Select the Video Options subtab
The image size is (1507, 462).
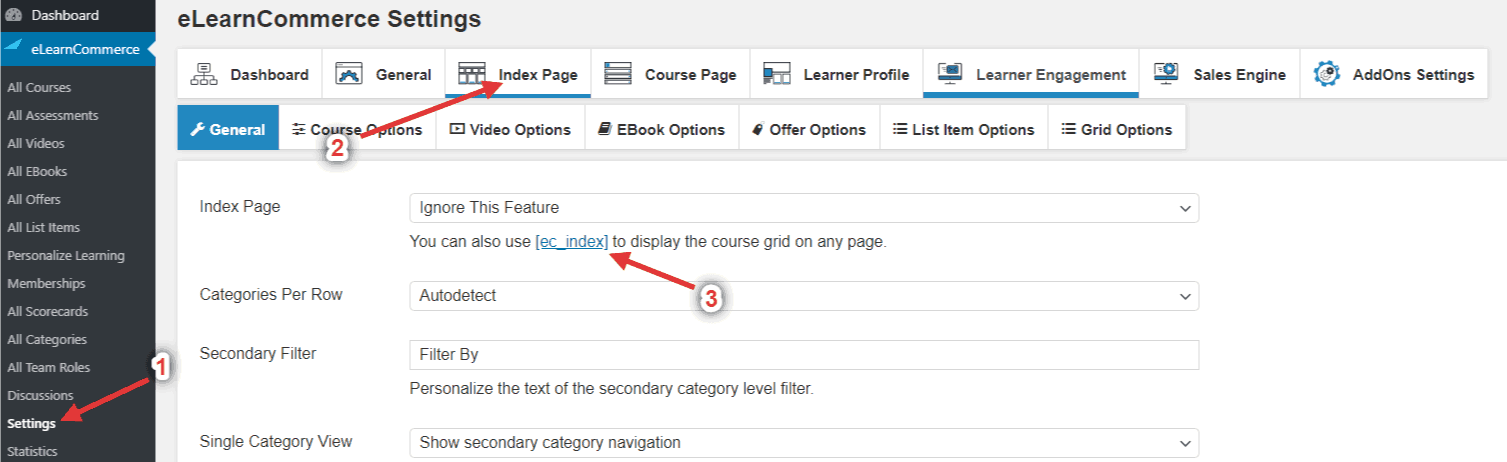coord(510,129)
